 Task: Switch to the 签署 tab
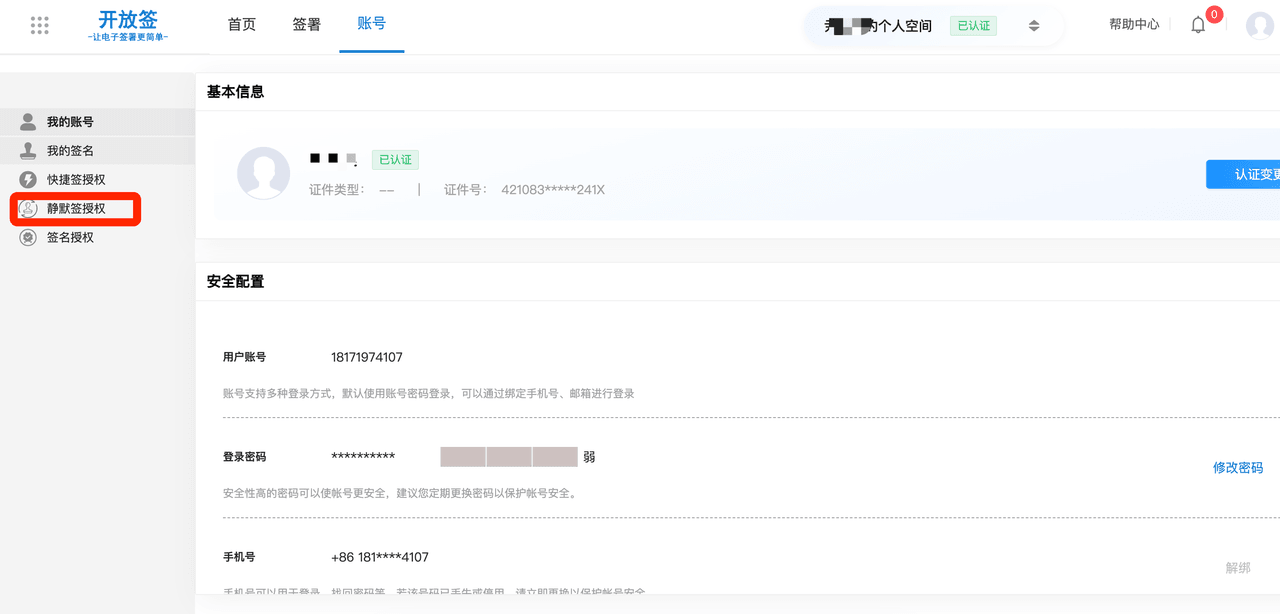(x=307, y=25)
